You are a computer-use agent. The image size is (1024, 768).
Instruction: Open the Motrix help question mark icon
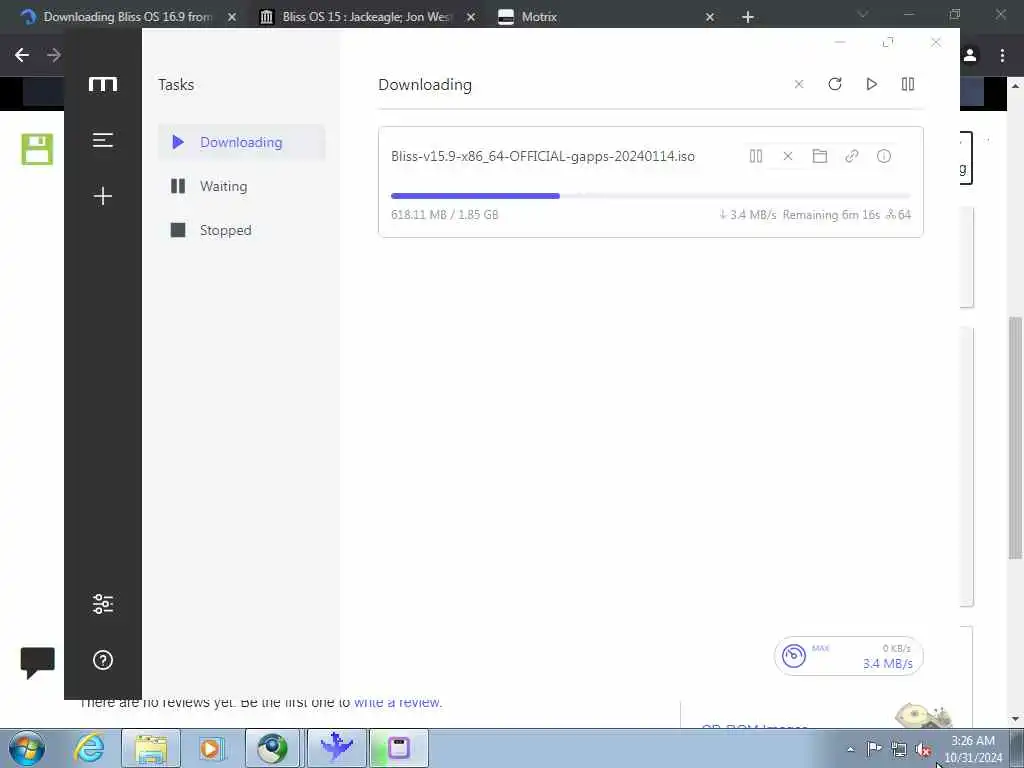pos(103,660)
